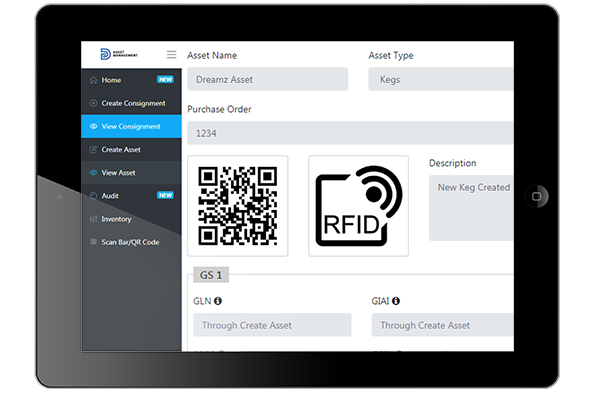Viewport: 600px width, 400px height.
Task: Click the QR code image
Action: pos(238,206)
